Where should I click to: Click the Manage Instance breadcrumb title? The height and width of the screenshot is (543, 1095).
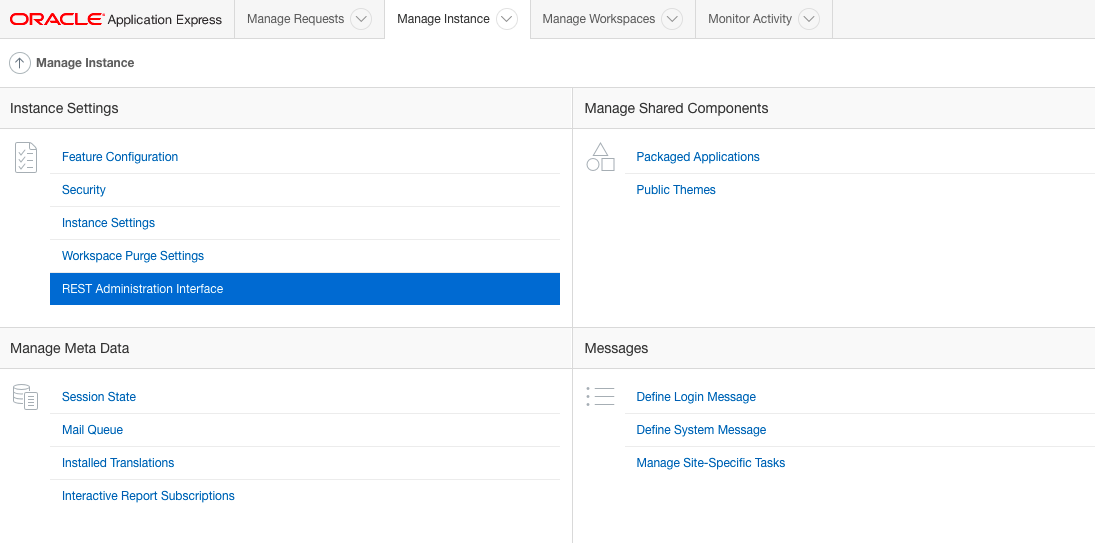click(x=85, y=63)
